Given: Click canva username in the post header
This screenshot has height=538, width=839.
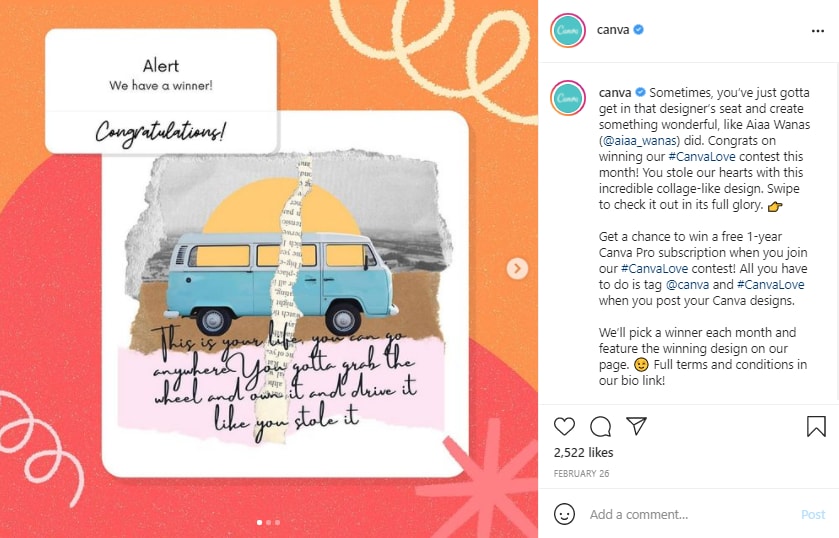Looking at the screenshot, I should (x=613, y=30).
